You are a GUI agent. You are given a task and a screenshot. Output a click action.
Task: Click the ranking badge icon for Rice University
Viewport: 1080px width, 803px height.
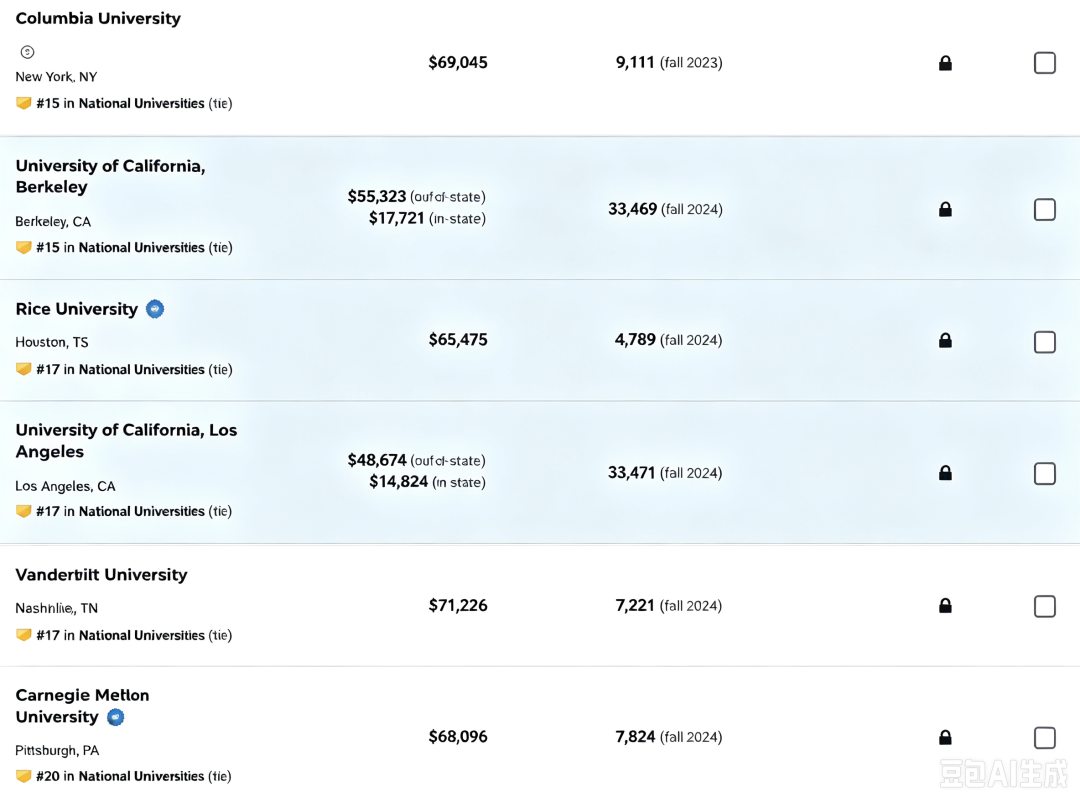[x=23, y=369]
